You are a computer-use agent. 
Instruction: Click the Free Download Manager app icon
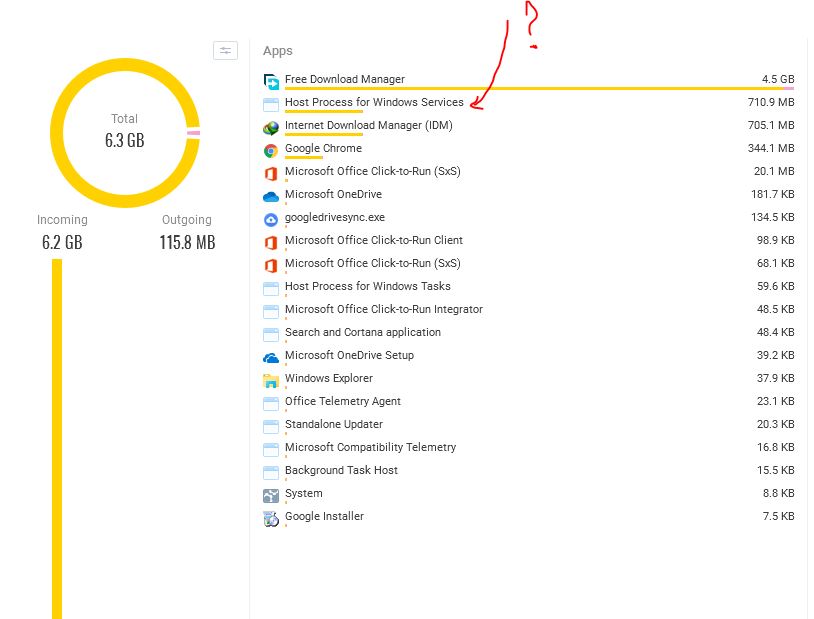point(271,81)
